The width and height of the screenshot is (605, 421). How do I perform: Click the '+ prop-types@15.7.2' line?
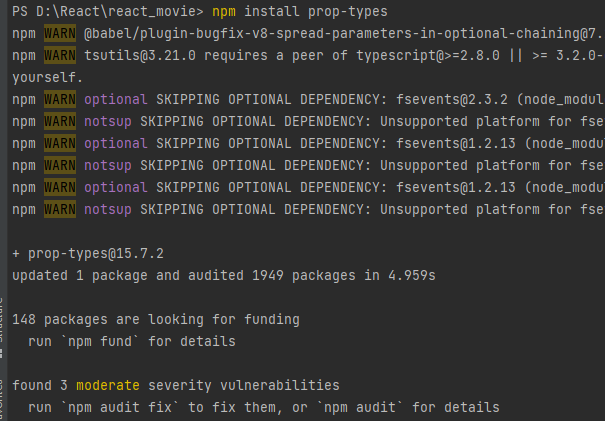click(88, 254)
